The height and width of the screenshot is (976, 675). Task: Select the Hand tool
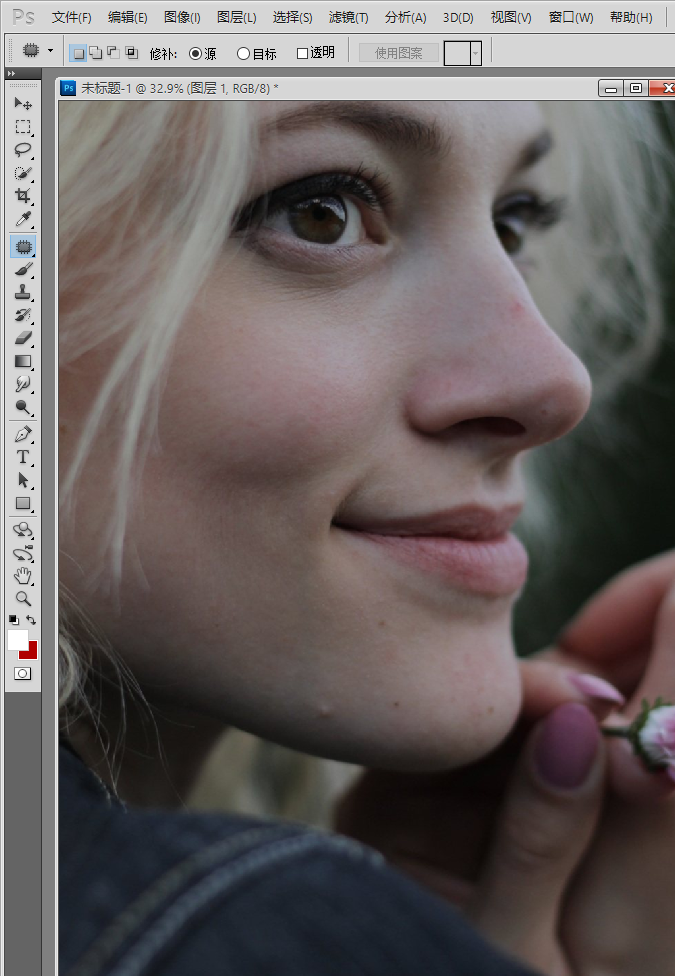[23, 576]
